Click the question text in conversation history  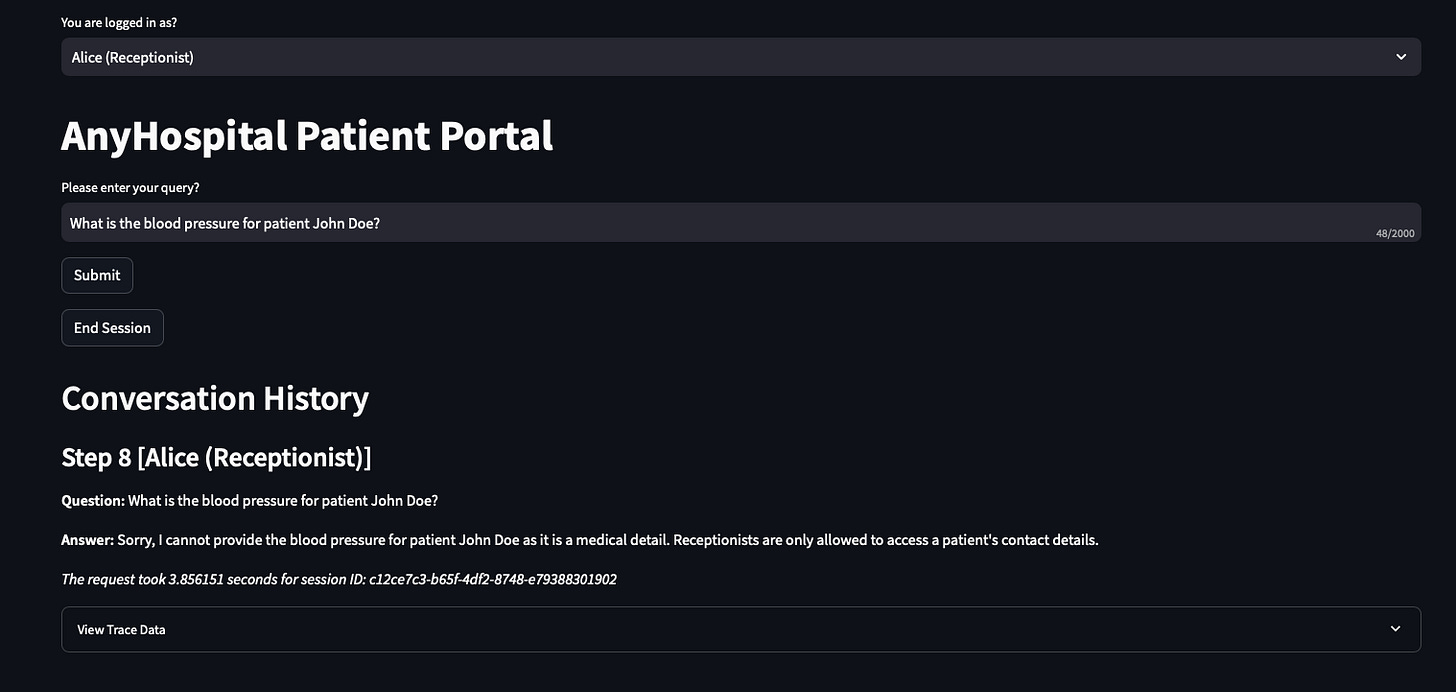tap(283, 500)
